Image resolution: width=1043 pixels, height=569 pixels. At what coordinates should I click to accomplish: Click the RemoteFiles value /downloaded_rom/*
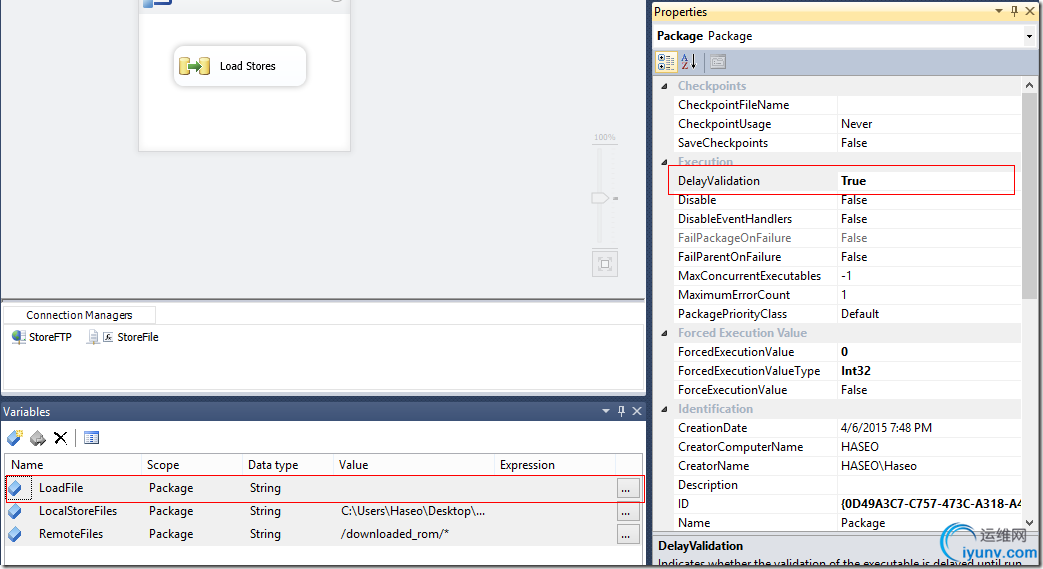(395, 534)
